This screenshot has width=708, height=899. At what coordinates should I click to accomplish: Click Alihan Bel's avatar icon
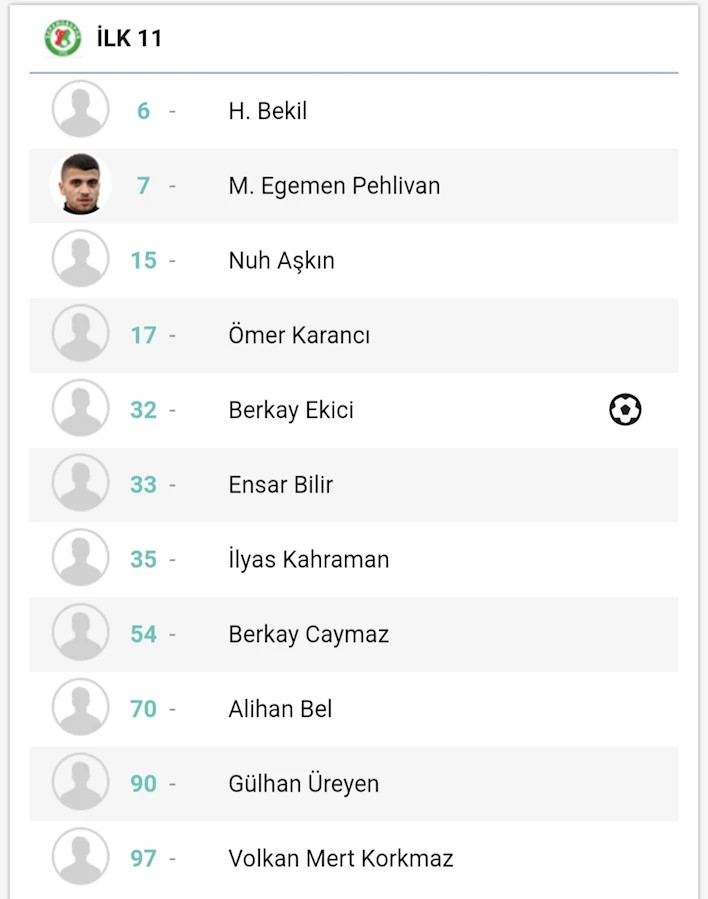click(x=80, y=707)
